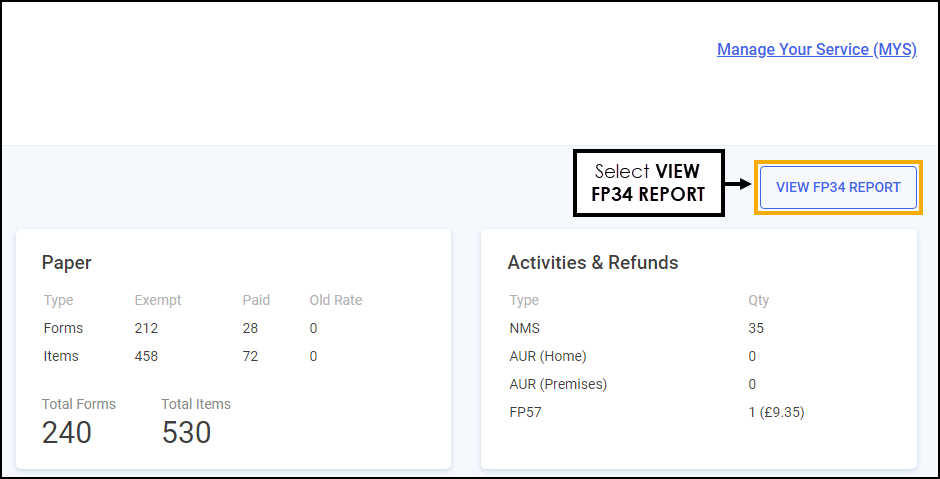Open the Manage Your Service (MYS) link
The image size is (940, 479).
[816, 49]
